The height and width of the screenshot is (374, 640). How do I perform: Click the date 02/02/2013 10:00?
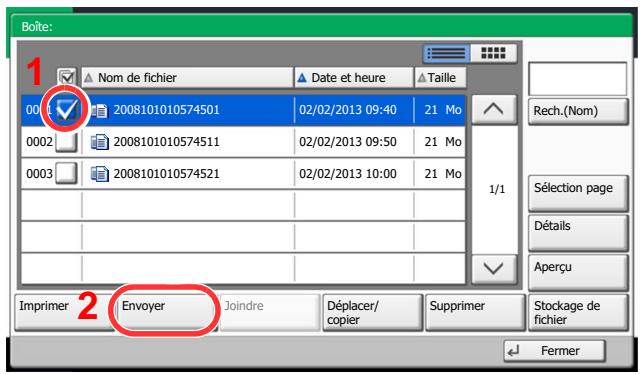[348, 174]
